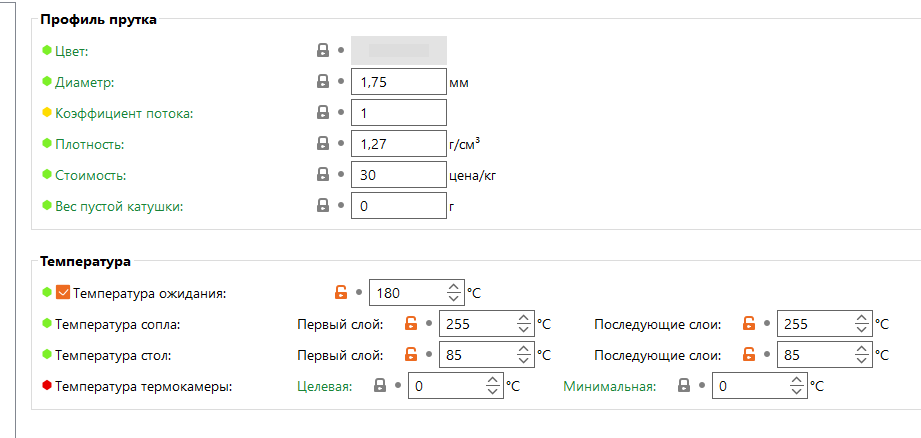
Task: Click the lock icon next to Цвет
Action: pyautogui.click(x=323, y=50)
